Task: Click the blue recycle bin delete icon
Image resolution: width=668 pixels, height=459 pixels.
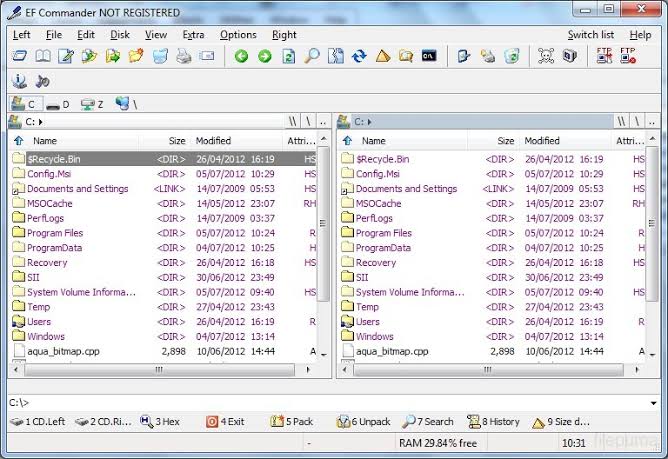Action: point(160,56)
